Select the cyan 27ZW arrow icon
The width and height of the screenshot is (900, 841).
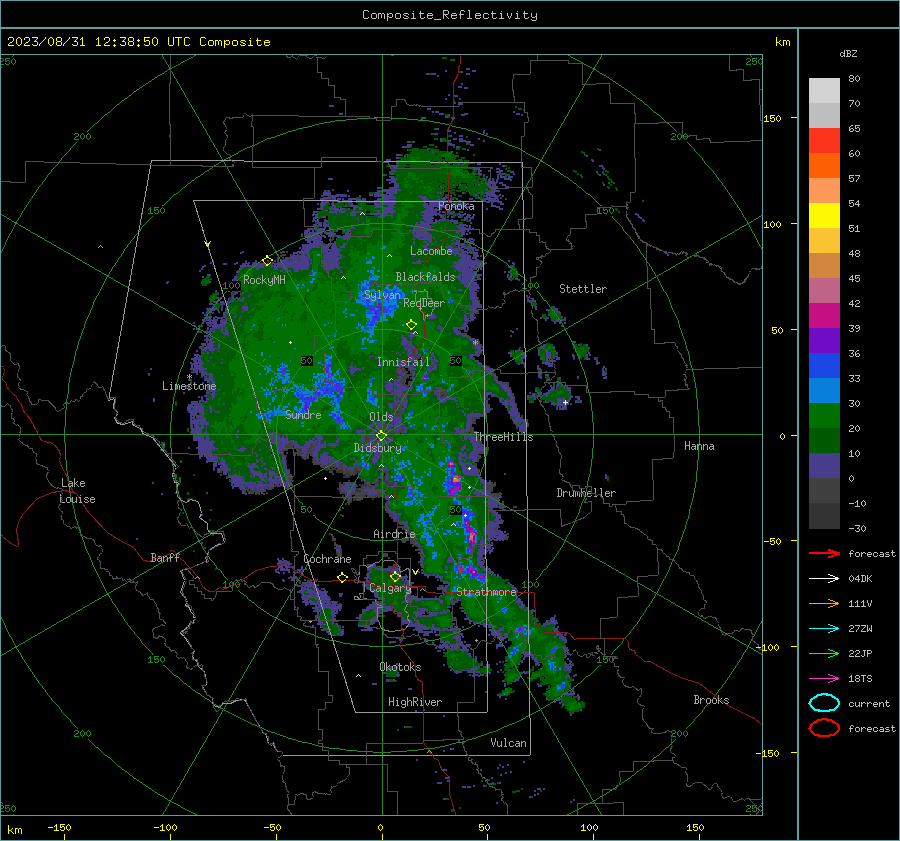pyautogui.click(x=824, y=629)
